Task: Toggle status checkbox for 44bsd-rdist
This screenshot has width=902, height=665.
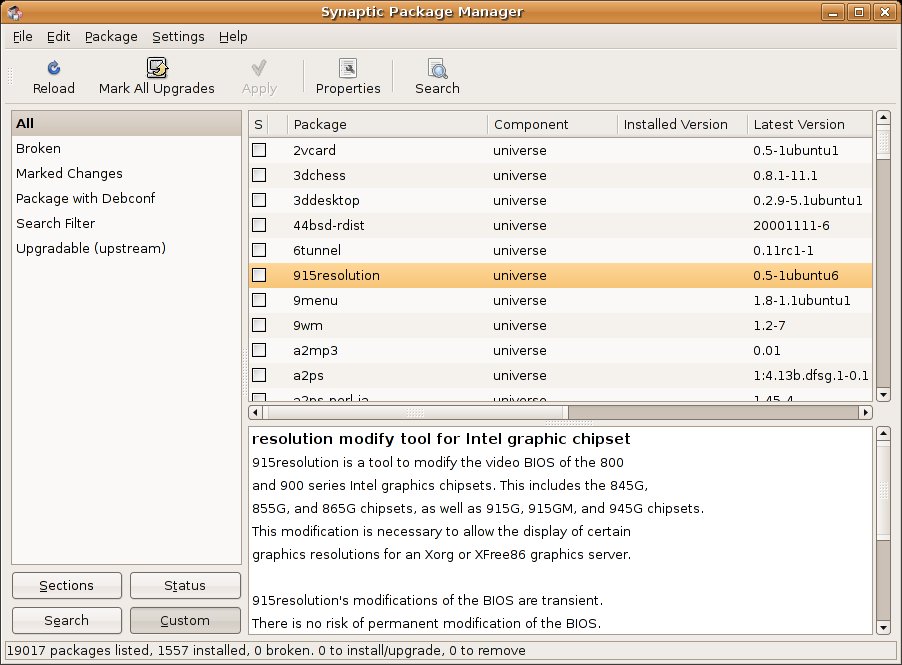Action: coord(259,225)
